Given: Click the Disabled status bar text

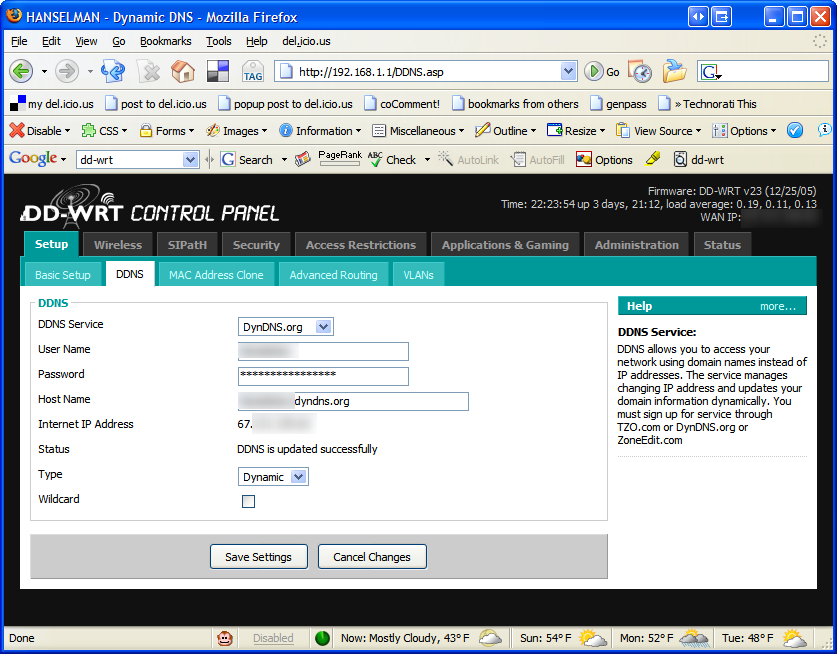Looking at the screenshot, I should (x=273, y=638).
